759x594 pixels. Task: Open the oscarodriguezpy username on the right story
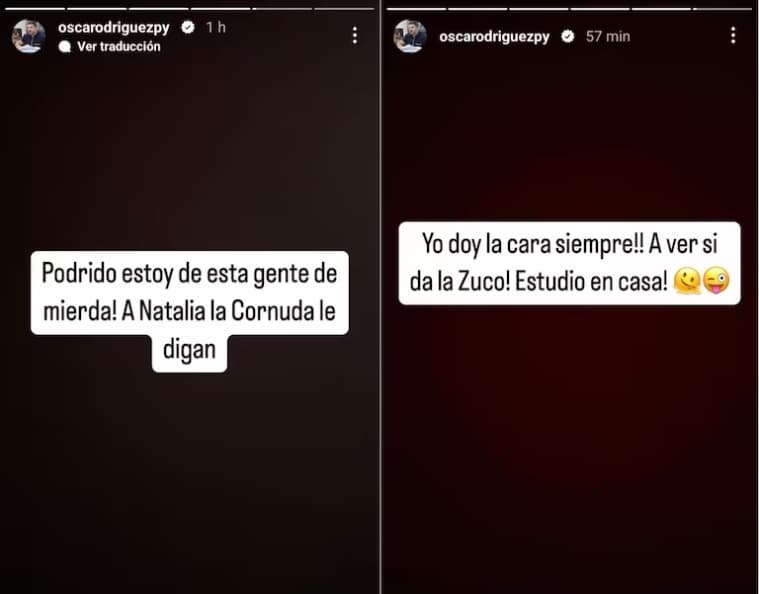(494, 37)
